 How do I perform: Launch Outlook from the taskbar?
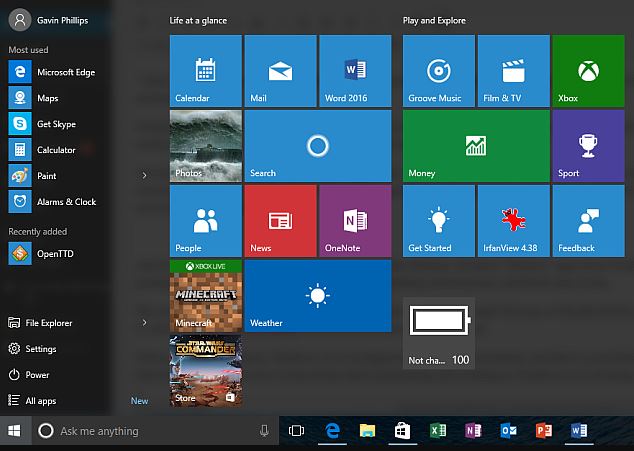pyautogui.click(x=508, y=431)
